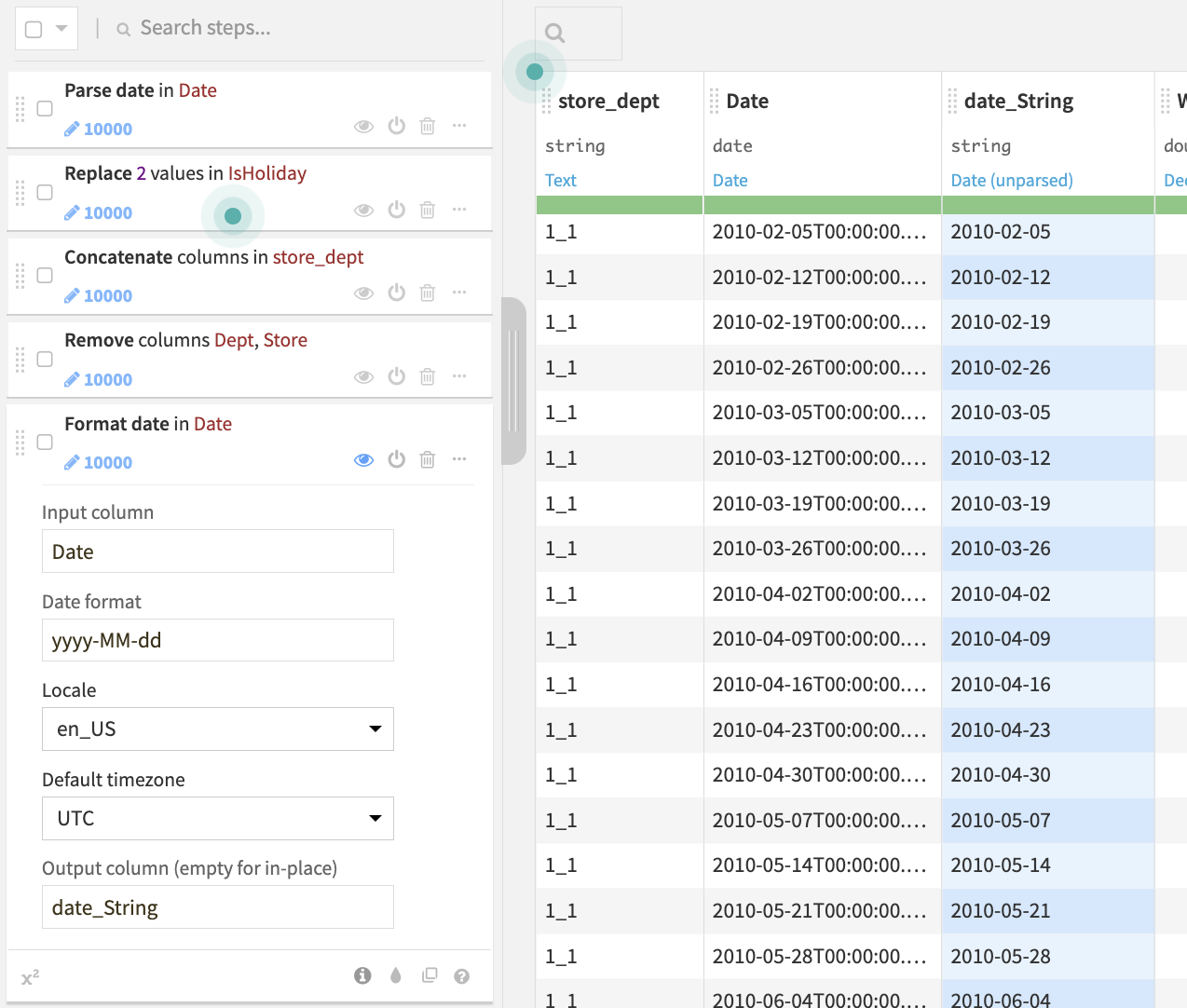Open more options for the Concatenate step
The image size is (1187, 1008).
click(458, 293)
